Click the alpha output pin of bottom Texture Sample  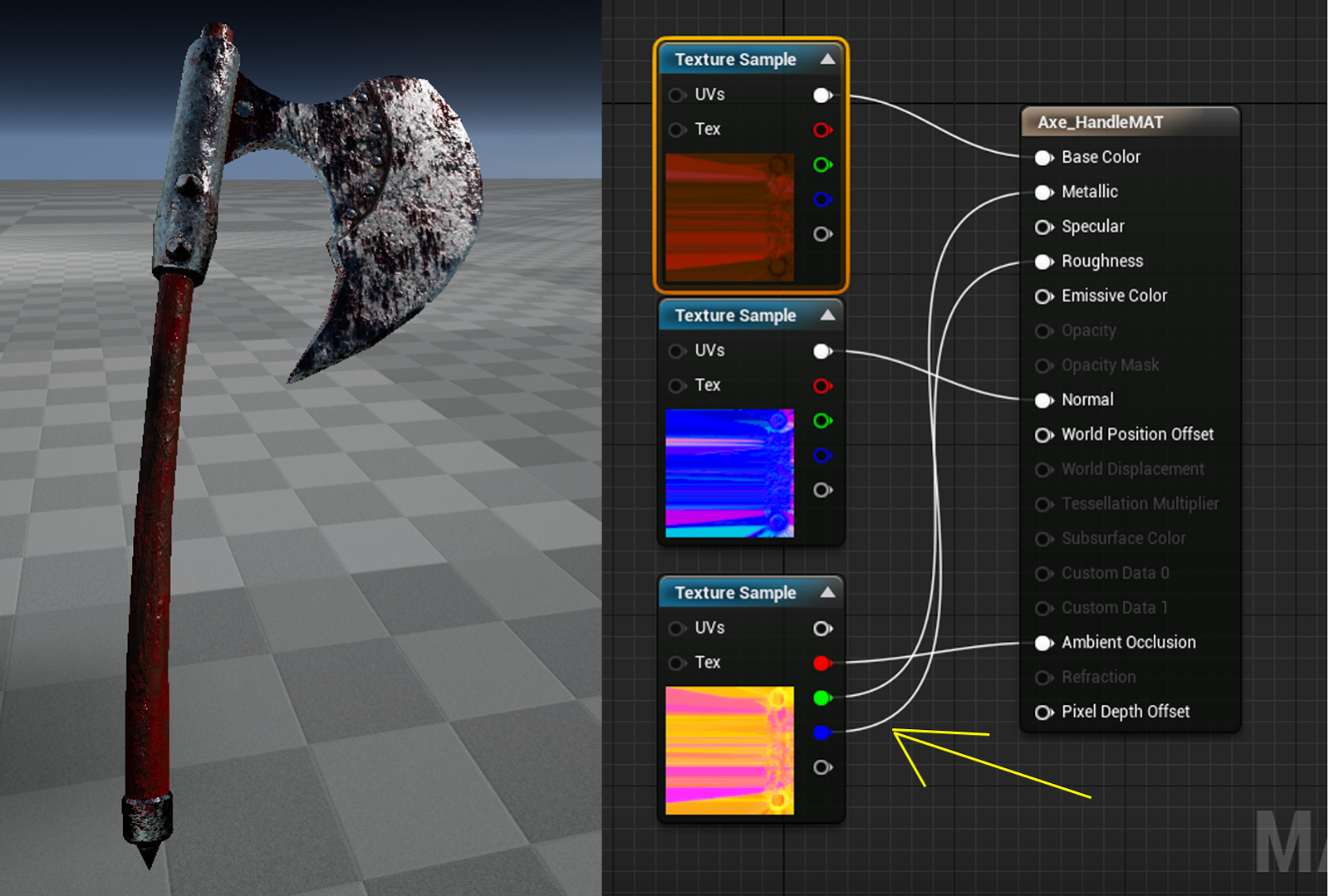point(822,767)
